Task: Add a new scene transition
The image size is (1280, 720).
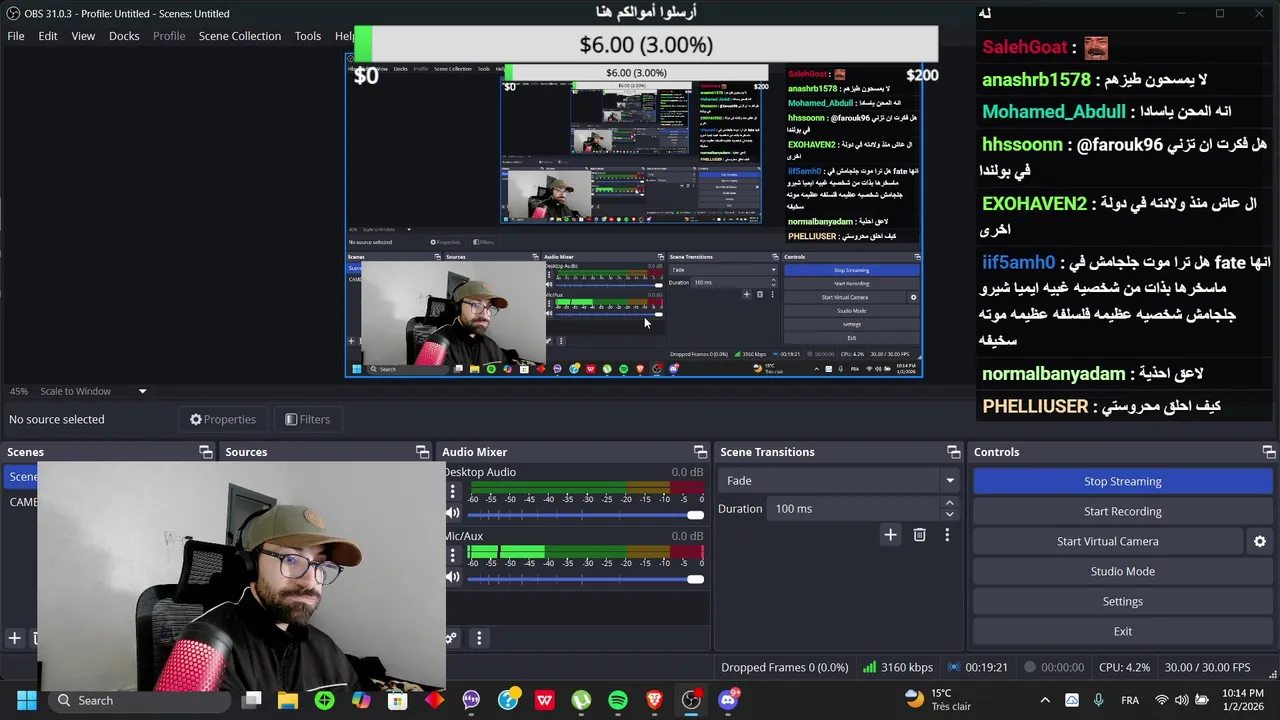Action: [890, 535]
